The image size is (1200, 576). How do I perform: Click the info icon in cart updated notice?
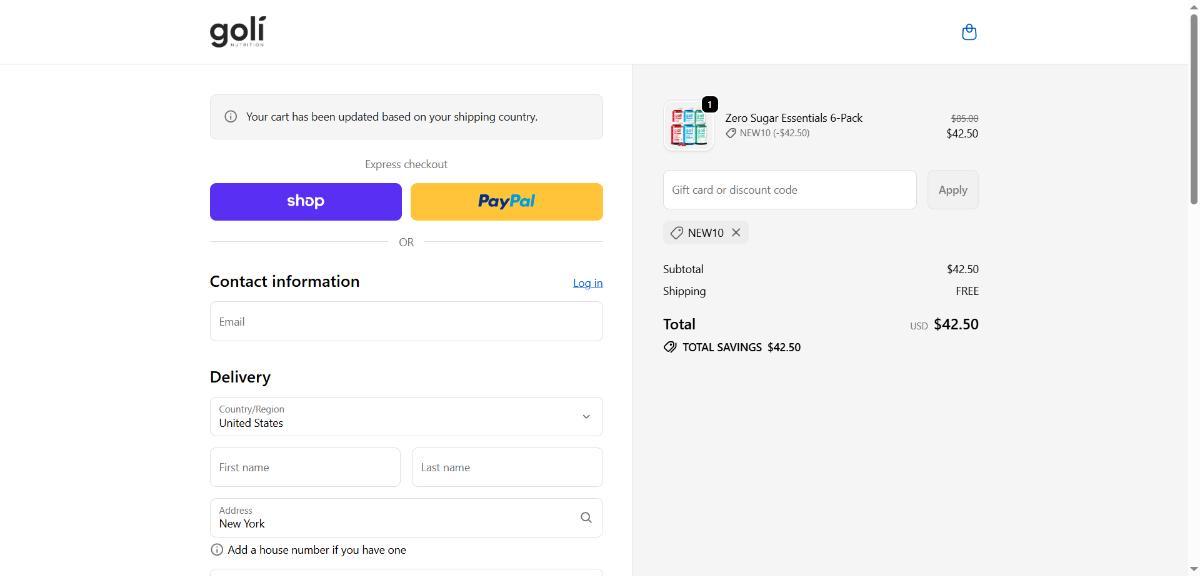click(x=231, y=117)
